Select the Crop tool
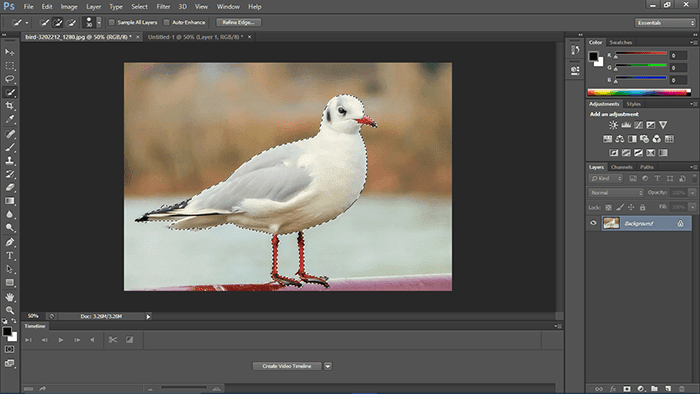Image resolution: width=700 pixels, height=394 pixels. 9,106
